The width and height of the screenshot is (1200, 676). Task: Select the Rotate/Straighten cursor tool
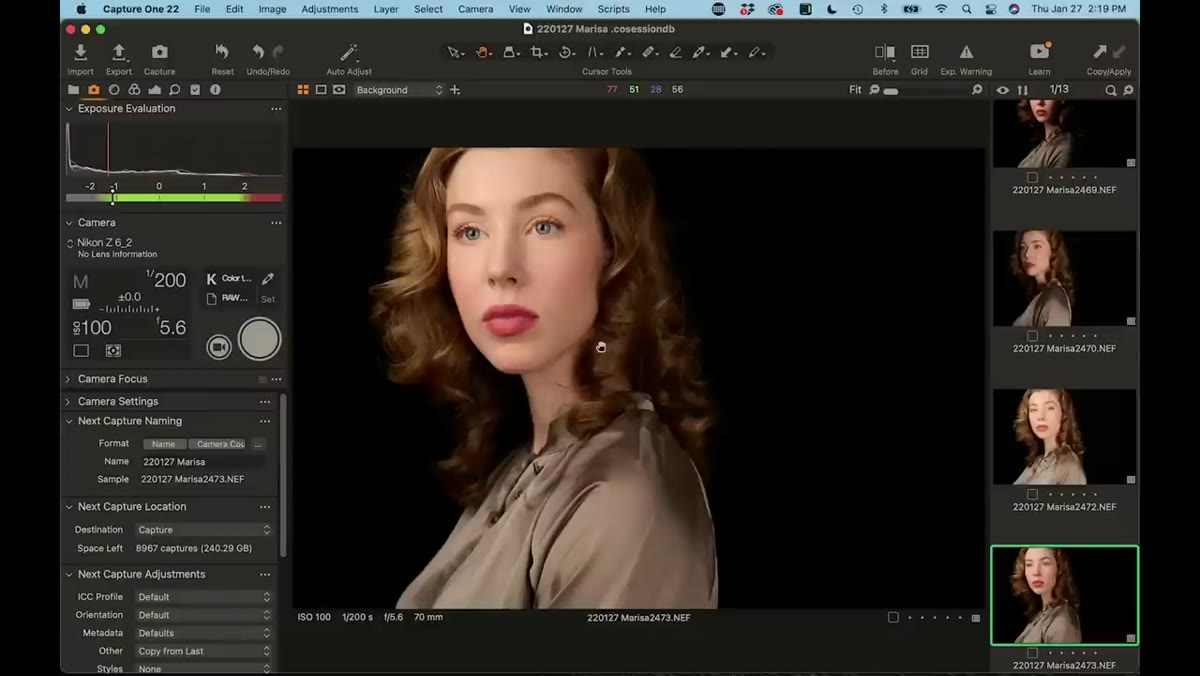point(566,52)
